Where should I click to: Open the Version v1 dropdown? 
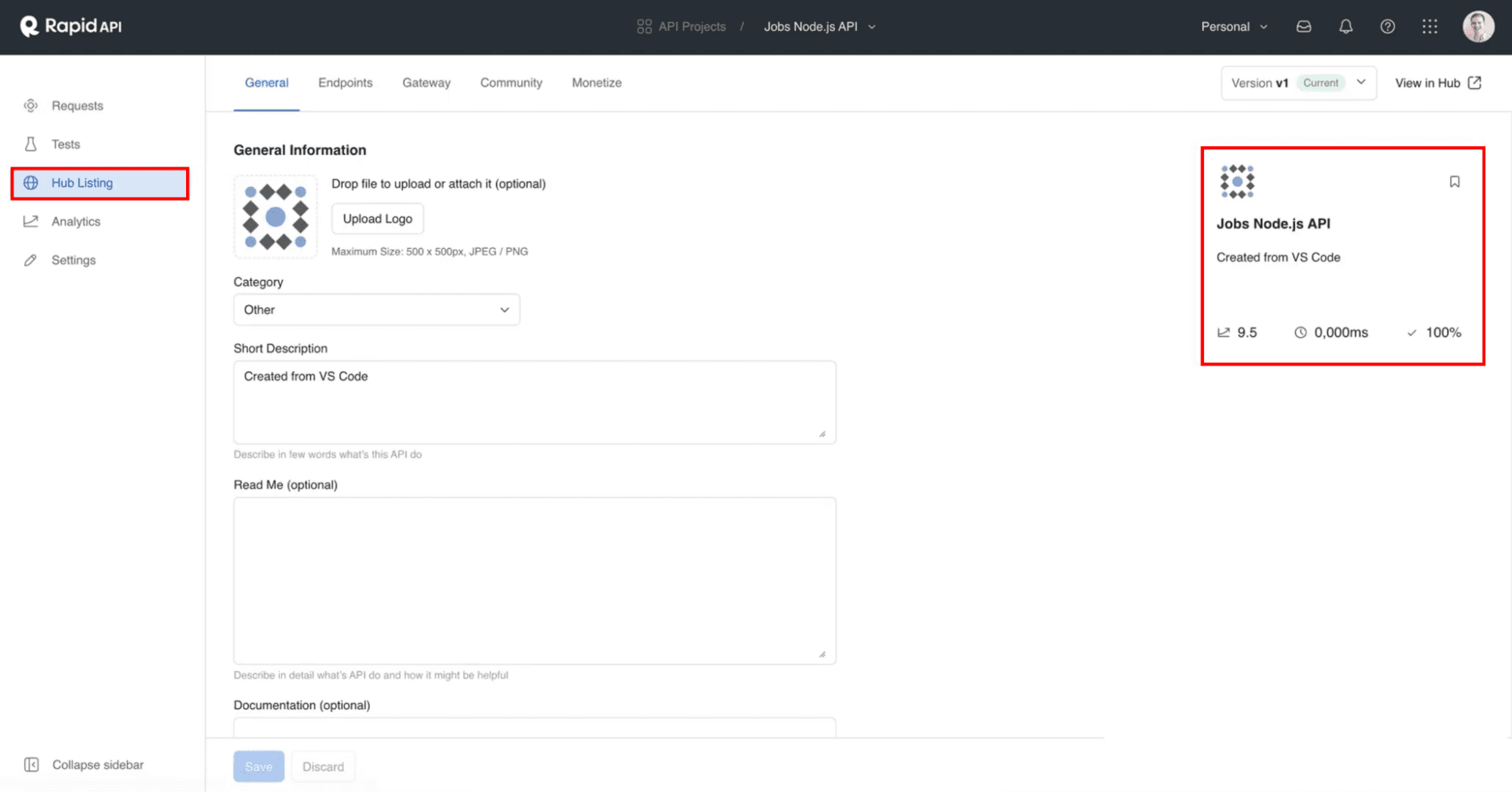click(1298, 82)
